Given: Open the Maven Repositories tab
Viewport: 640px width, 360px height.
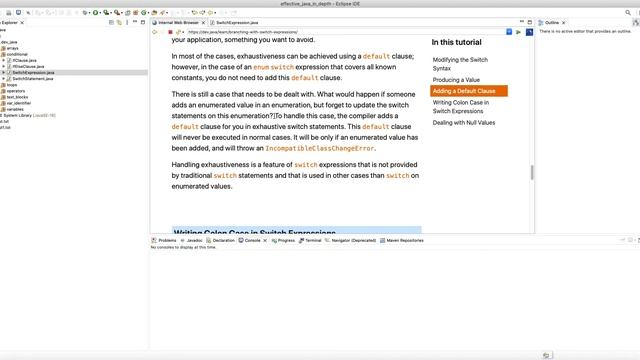Looking at the screenshot, I should pyautogui.click(x=402, y=240).
